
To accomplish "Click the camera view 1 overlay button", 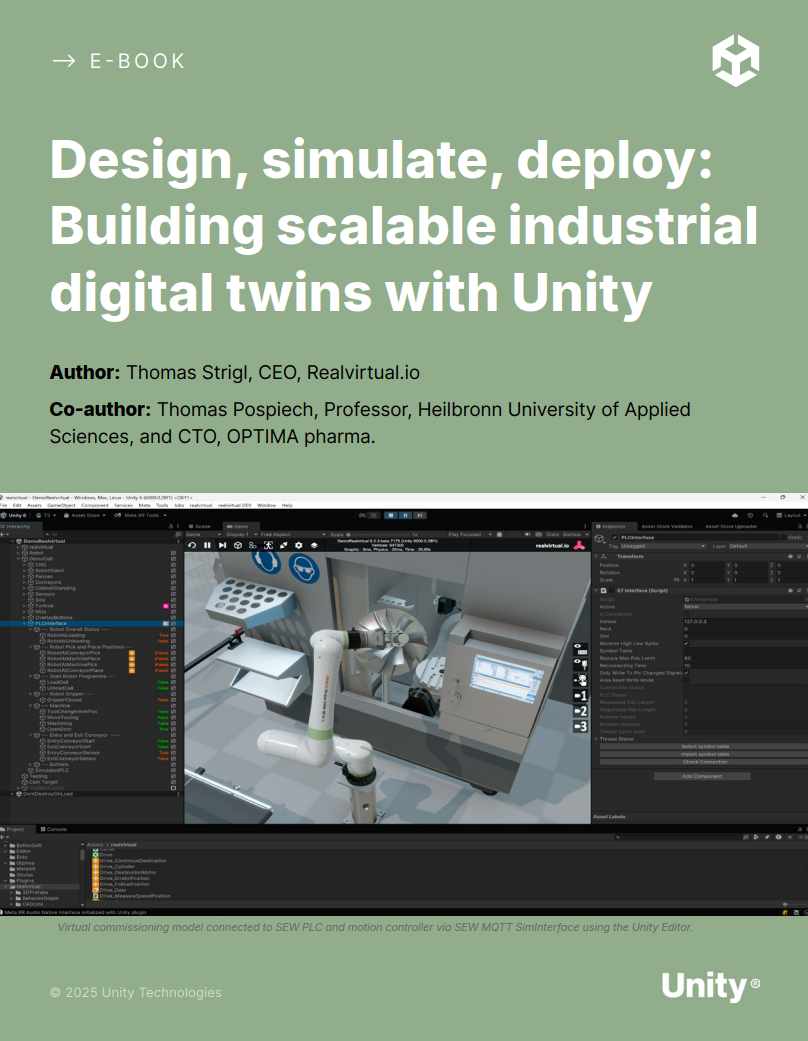I will tap(579, 695).
